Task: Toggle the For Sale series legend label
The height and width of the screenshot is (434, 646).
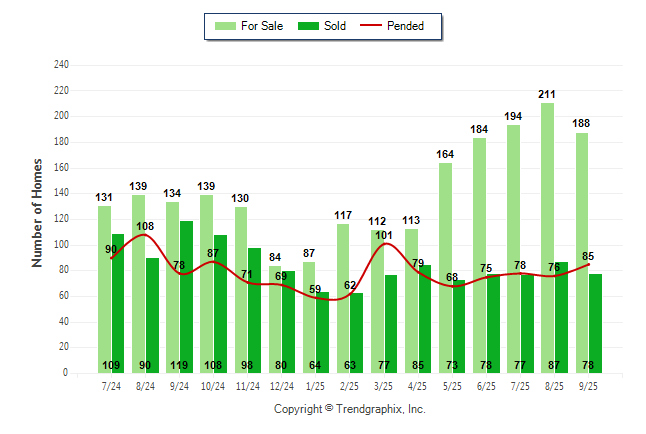Action: pyautogui.click(x=261, y=26)
